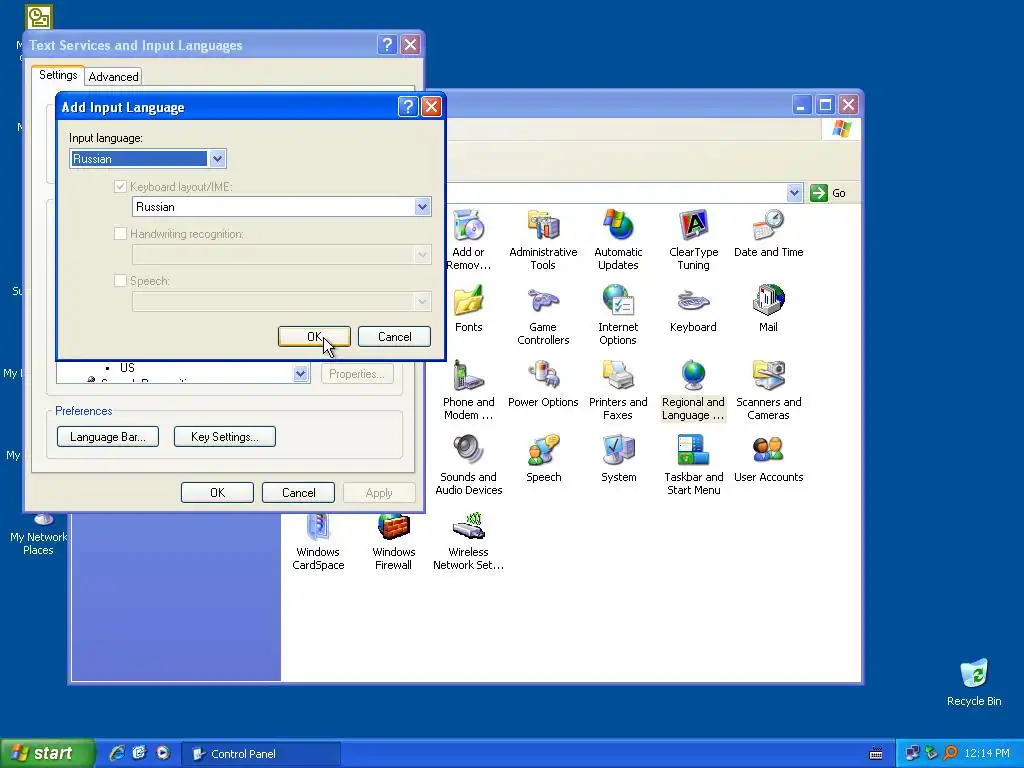Open Sounds and Audio Devices icon
1024x768 pixels.
468,465
